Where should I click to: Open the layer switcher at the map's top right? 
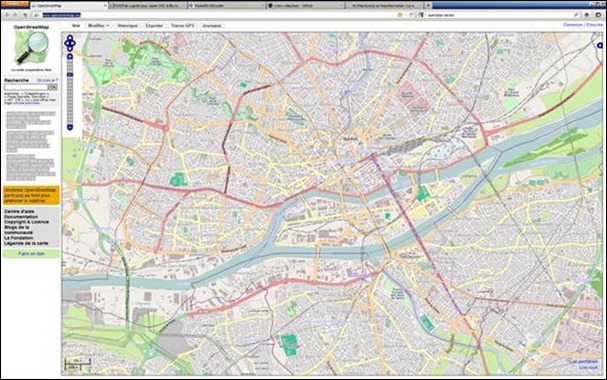(x=599, y=46)
